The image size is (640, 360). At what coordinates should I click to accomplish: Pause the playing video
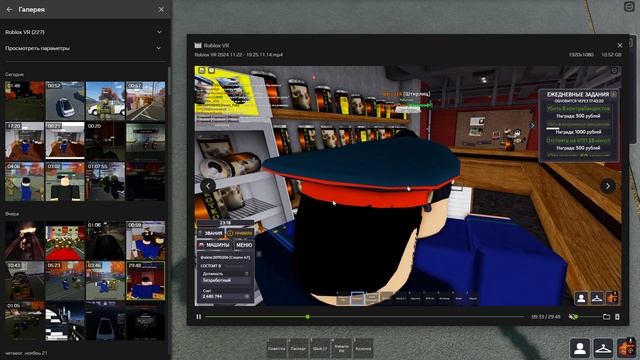tap(198, 317)
